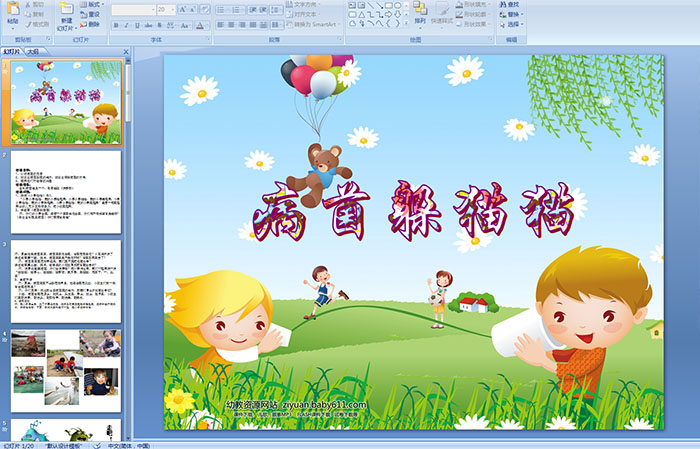Click the Clear Formatting eraser icon
This screenshot has width=700, height=449.
pyautogui.click(x=205, y=9)
